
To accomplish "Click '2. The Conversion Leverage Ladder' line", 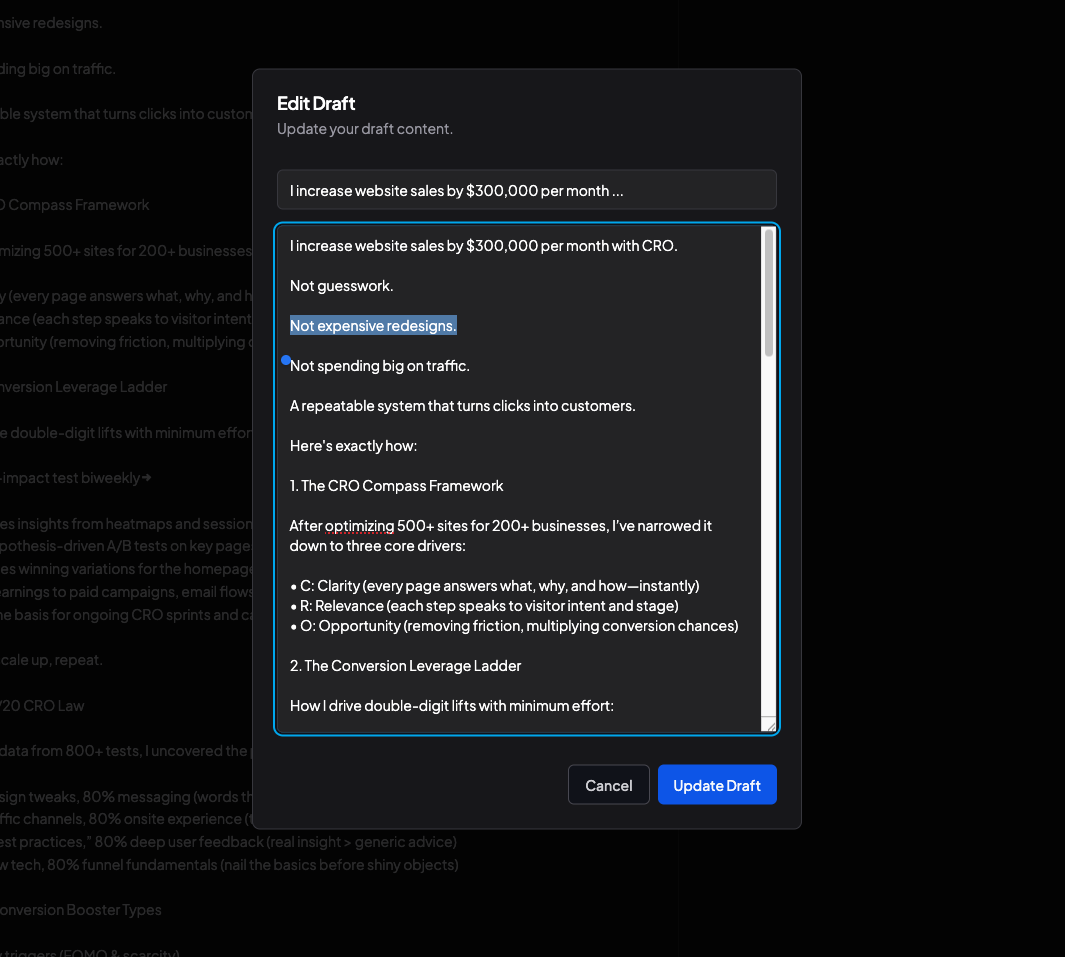I will click(x=405, y=666).
